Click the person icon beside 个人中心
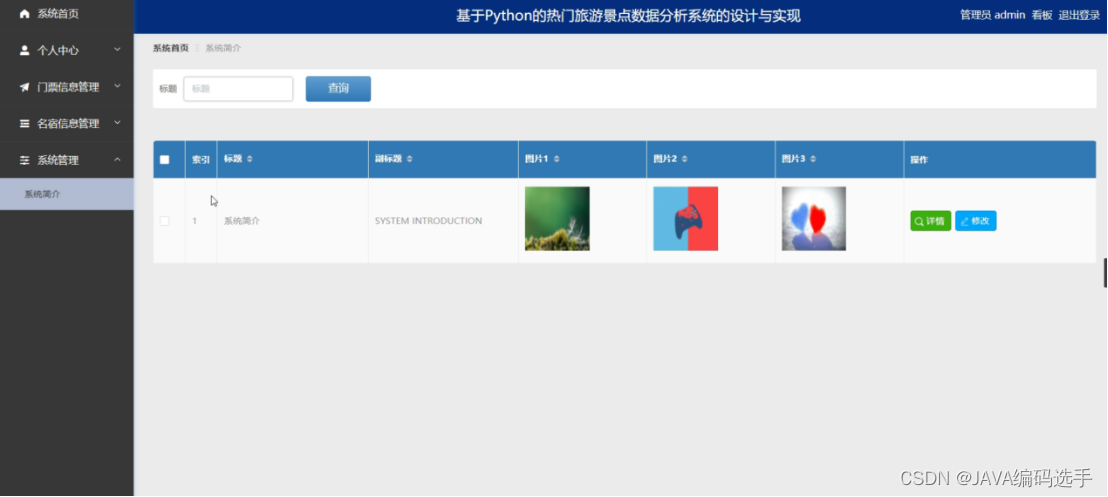 click(25, 50)
